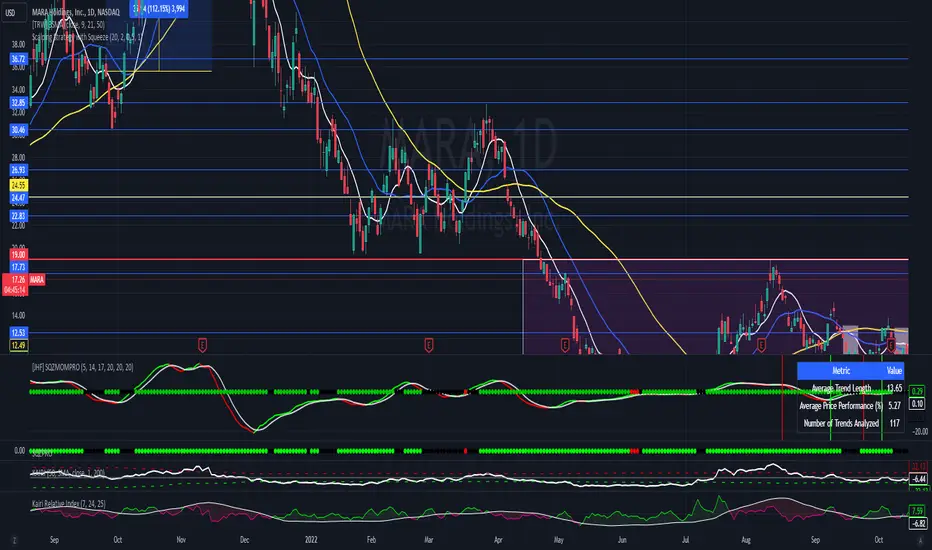This screenshot has width=932, height=550.
Task: Click the 117 table value
Action: (x=894, y=423)
